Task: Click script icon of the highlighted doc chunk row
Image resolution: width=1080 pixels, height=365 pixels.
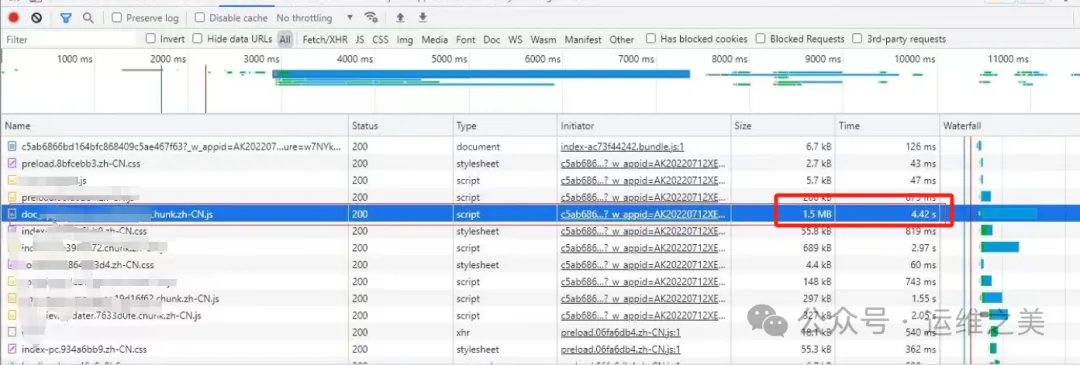Action: click(x=12, y=214)
